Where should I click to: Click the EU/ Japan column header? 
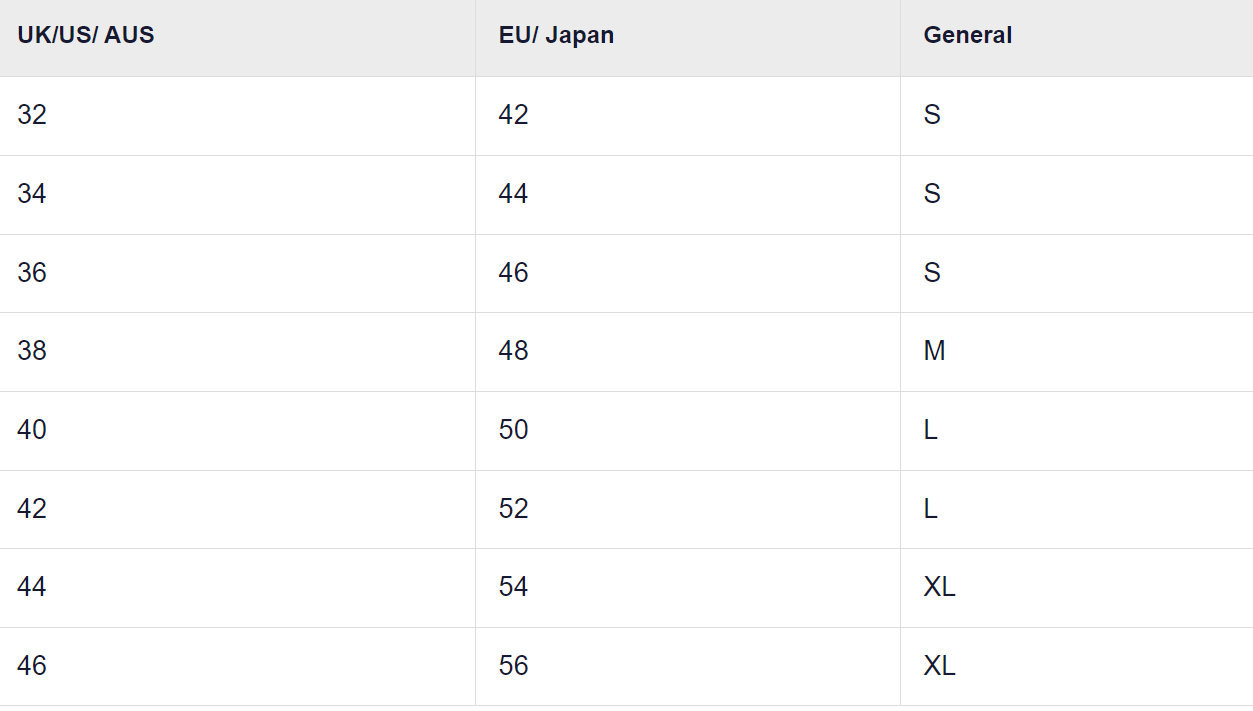pyautogui.click(x=556, y=35)
